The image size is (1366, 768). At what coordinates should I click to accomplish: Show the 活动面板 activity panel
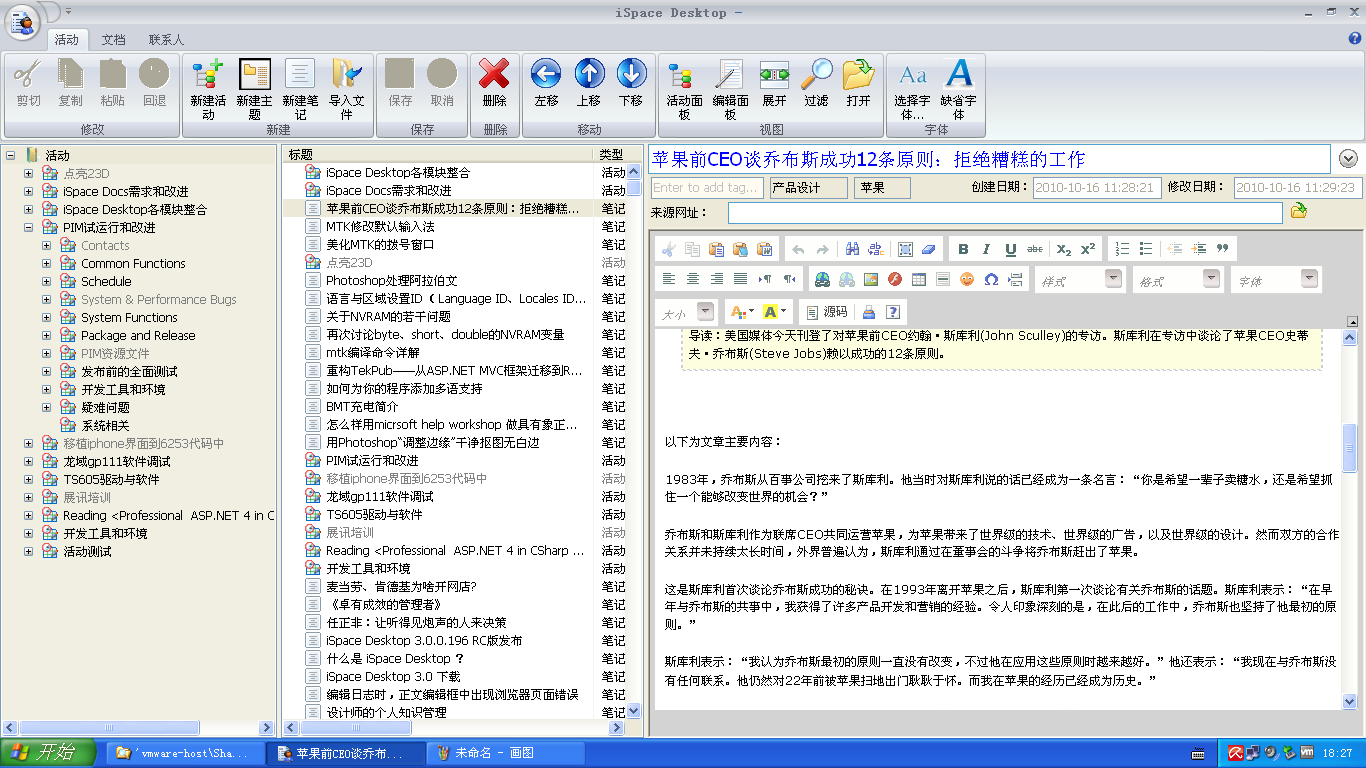coord(684,88)
